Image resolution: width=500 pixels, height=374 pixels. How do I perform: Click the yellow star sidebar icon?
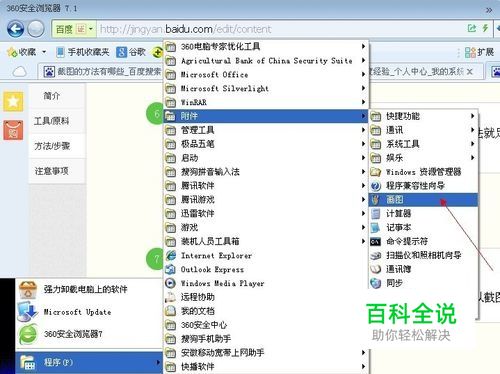[13, 101]
